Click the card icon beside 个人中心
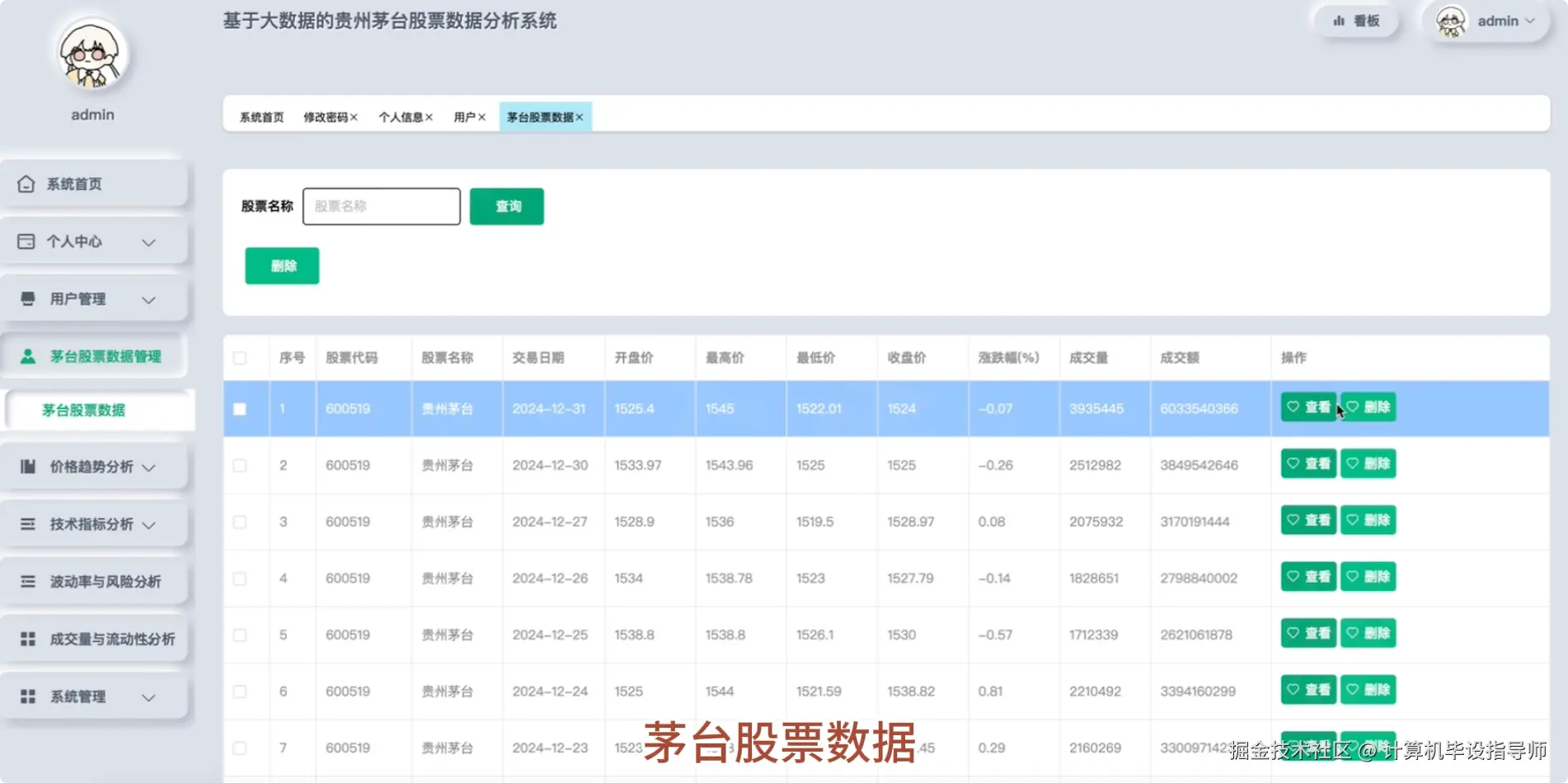Viewport: 1568px width, 783px height. point(26,241)
